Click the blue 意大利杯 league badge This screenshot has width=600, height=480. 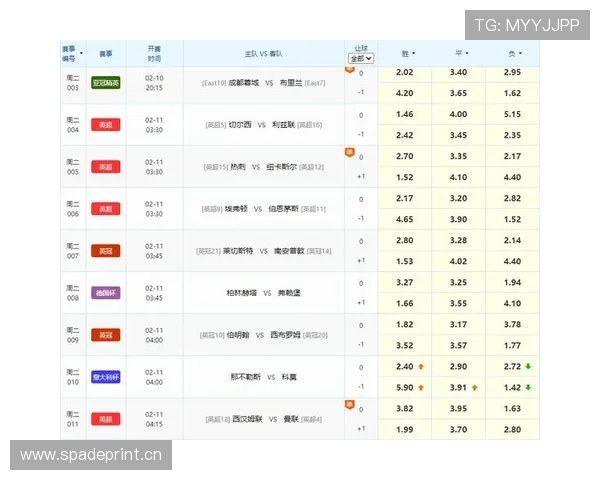(106, 377)
